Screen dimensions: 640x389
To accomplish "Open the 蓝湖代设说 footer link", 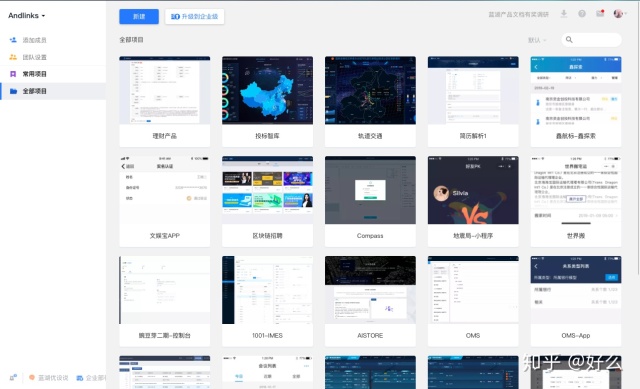I will tap(53, 378).
